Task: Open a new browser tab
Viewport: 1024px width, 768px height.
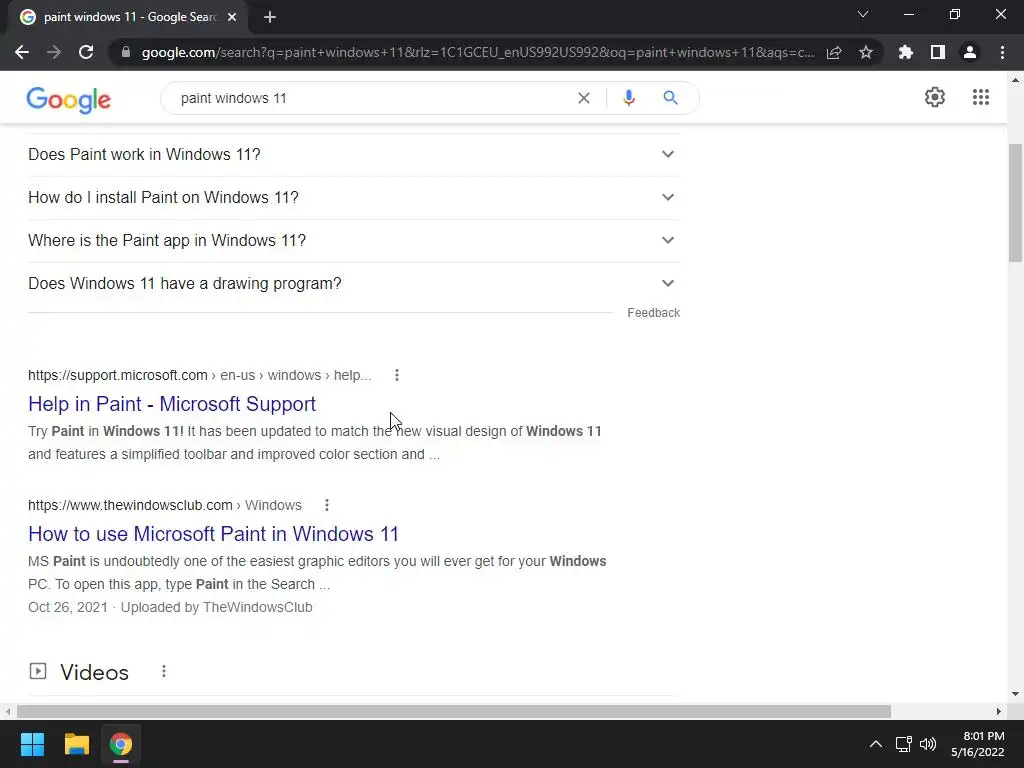Action: tap(270, 18)
